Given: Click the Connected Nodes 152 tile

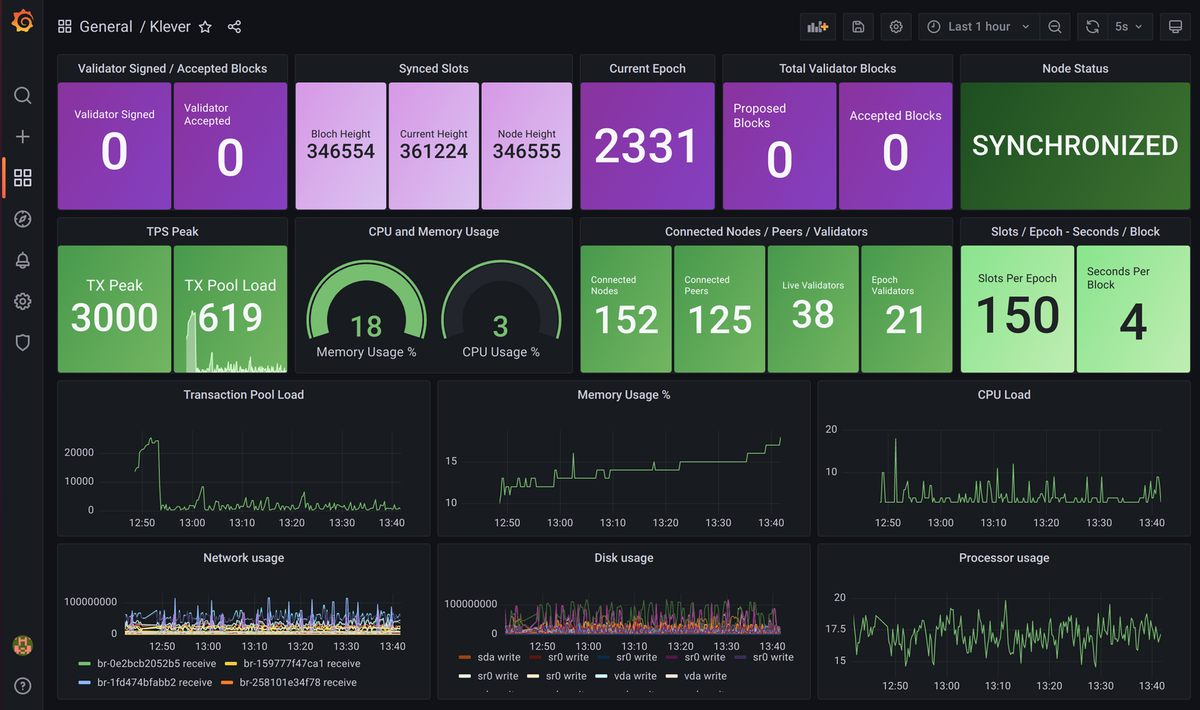Looking at the screenshot, I should tap(626, 309).
